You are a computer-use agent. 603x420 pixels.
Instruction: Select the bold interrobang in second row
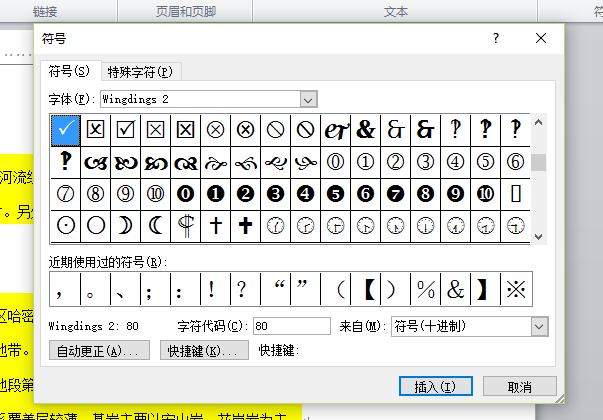click(65, 162)
